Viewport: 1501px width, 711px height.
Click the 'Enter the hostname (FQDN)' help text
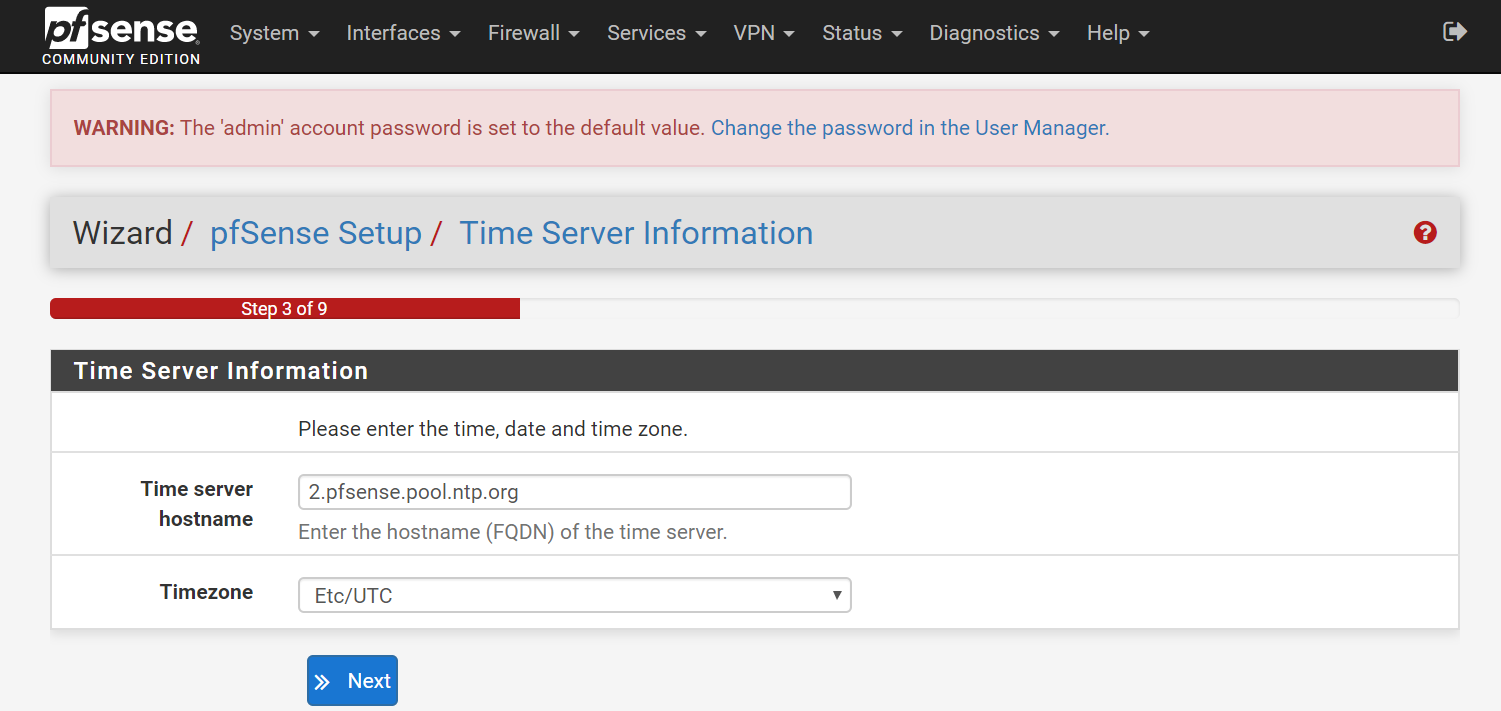coord(512,532)
